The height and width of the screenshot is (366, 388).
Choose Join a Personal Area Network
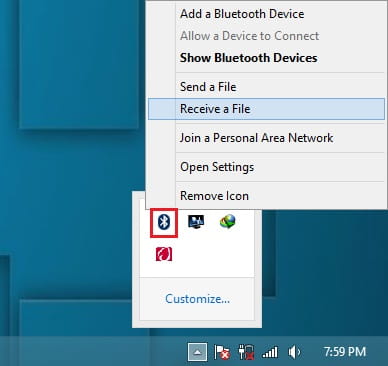click(x=266, y=138)
